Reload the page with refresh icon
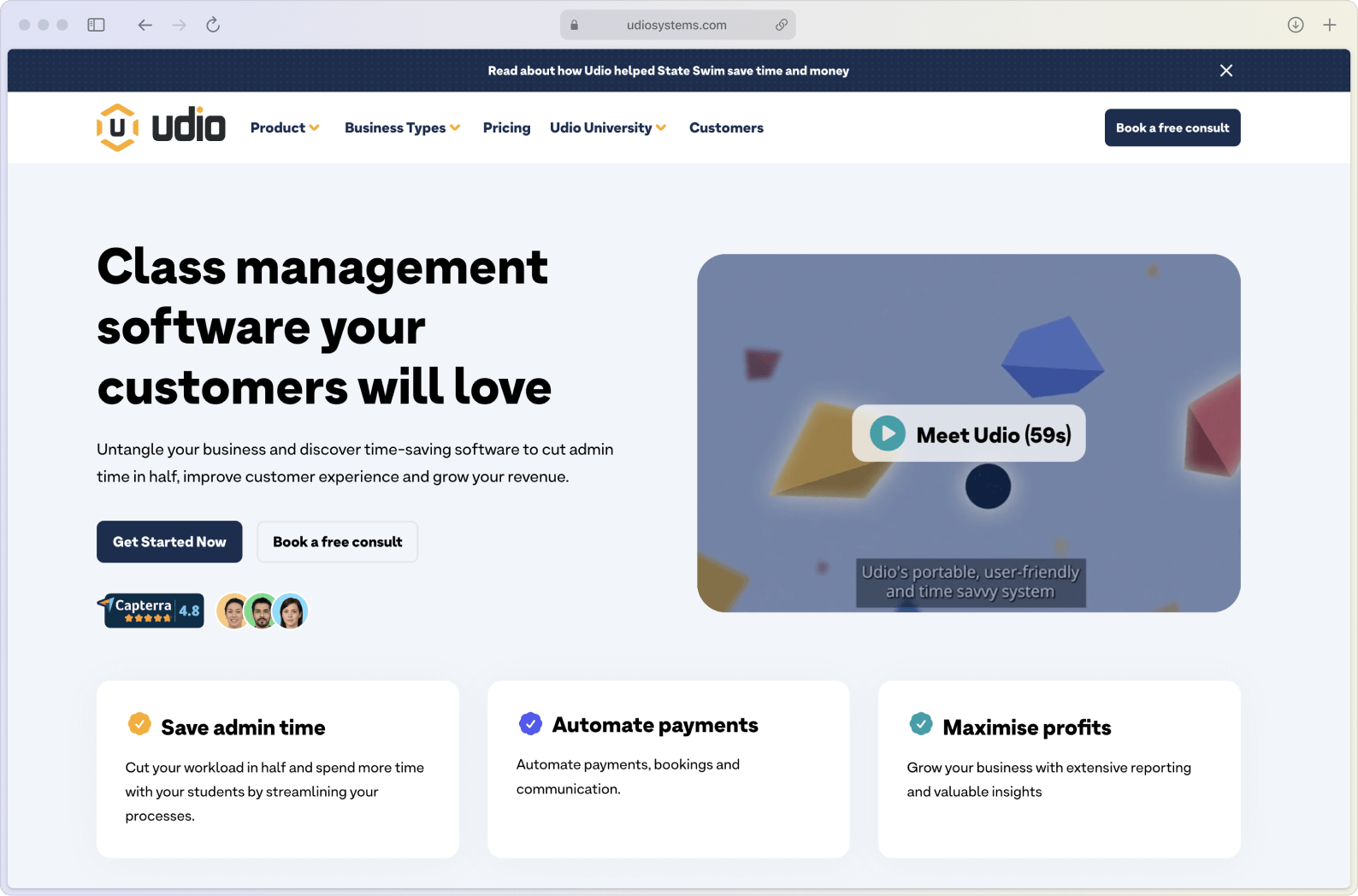 213,25
